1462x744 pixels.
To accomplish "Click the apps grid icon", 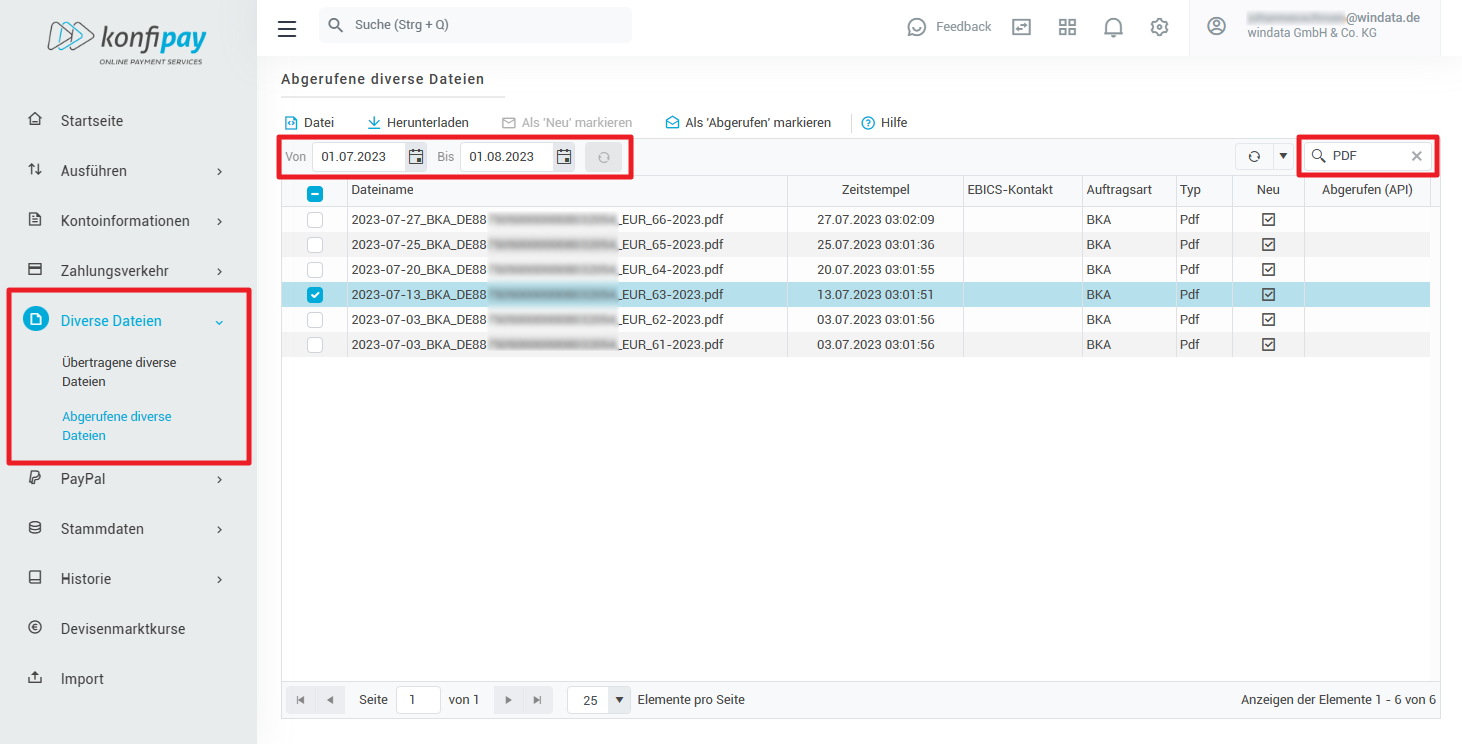I will 1067,27.
